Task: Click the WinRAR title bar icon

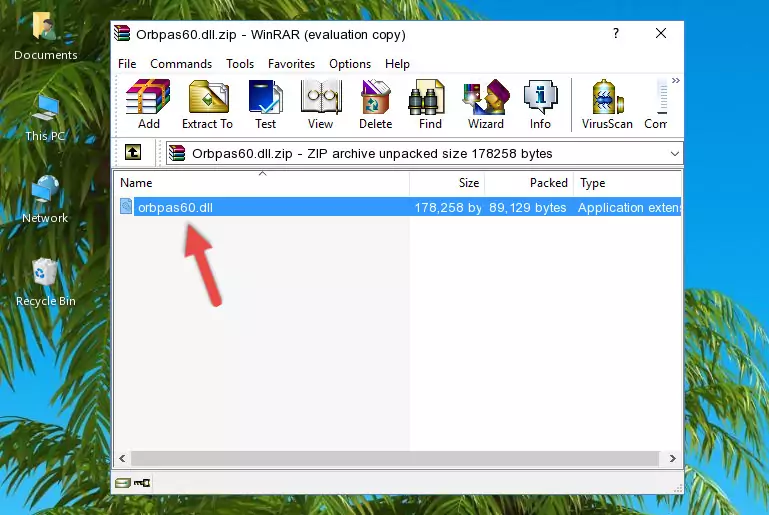Action: [x=122, y=34]
